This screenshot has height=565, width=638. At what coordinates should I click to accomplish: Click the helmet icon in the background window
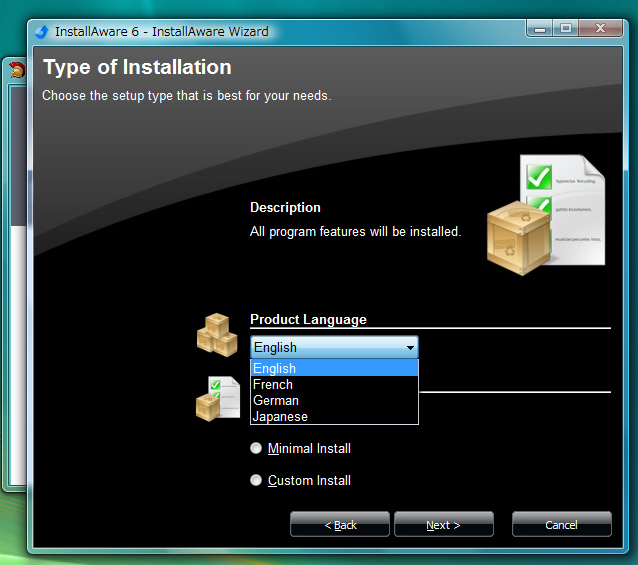point(17,70)
